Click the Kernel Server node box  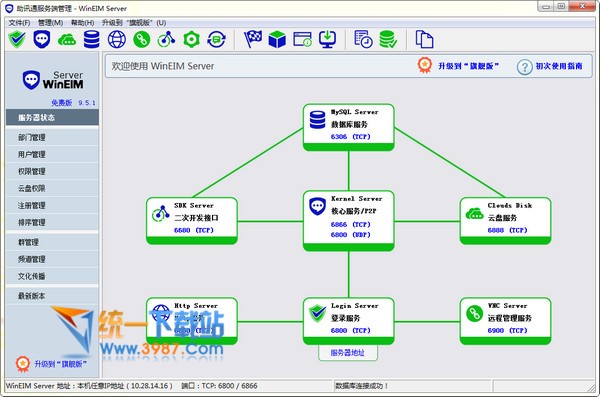(349, 221)
